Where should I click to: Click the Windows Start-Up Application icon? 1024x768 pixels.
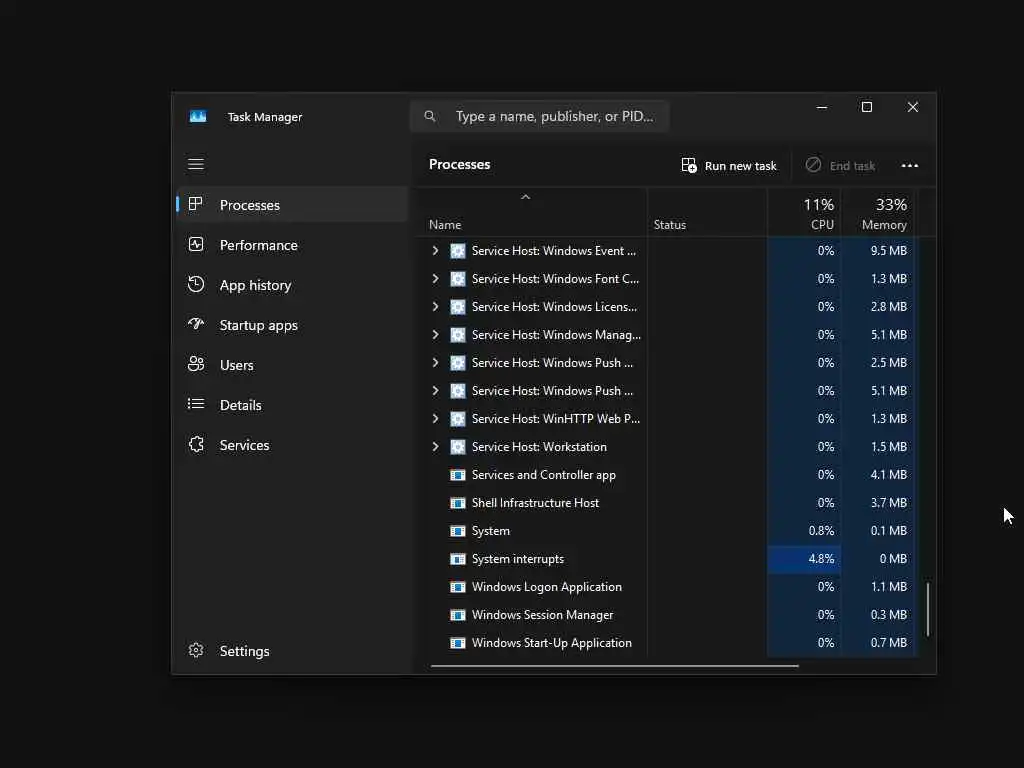click(458, 643)
